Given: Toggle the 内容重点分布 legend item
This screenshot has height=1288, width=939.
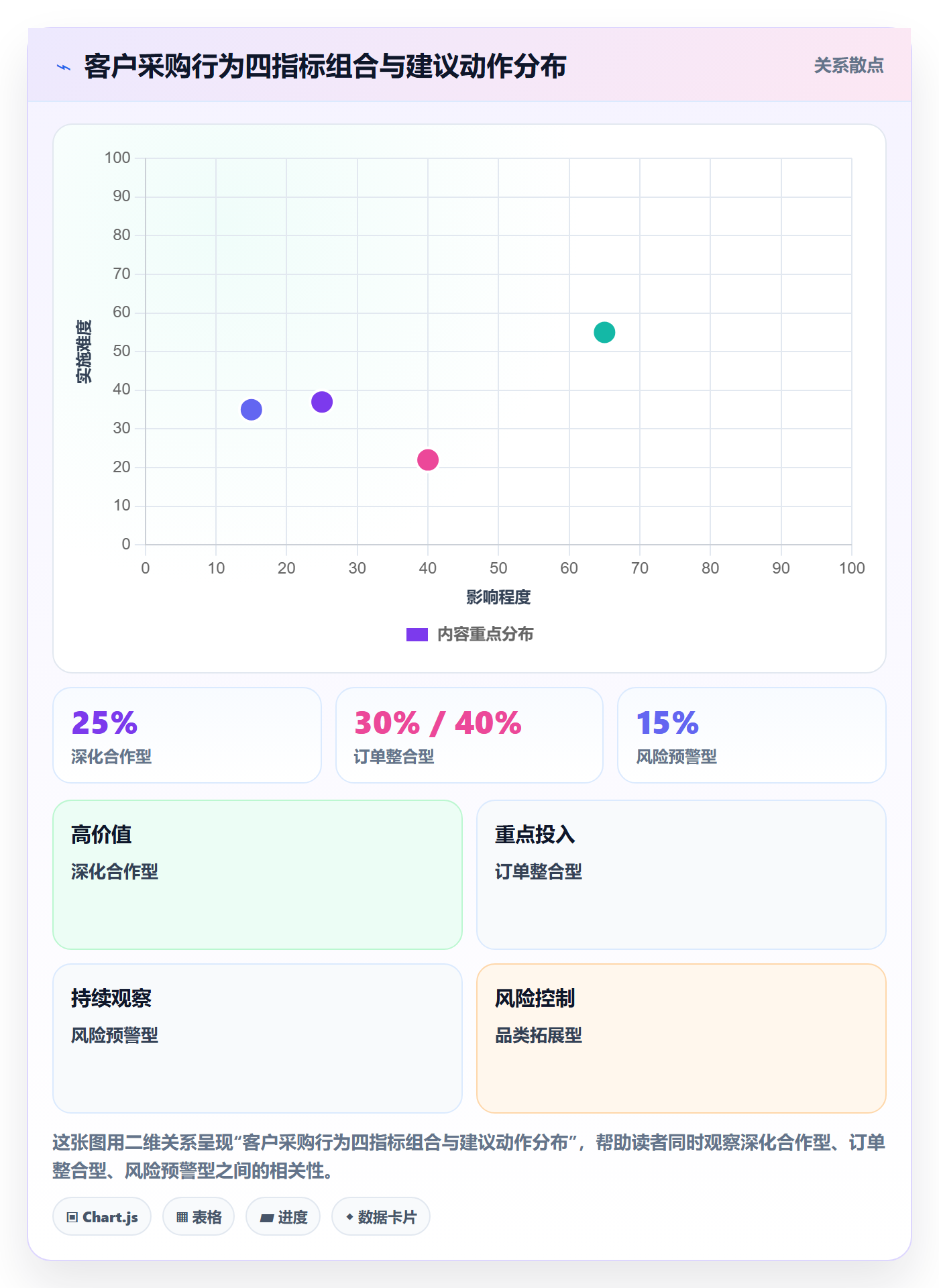Looking at the screenshot, I should [x=469, y=634].
